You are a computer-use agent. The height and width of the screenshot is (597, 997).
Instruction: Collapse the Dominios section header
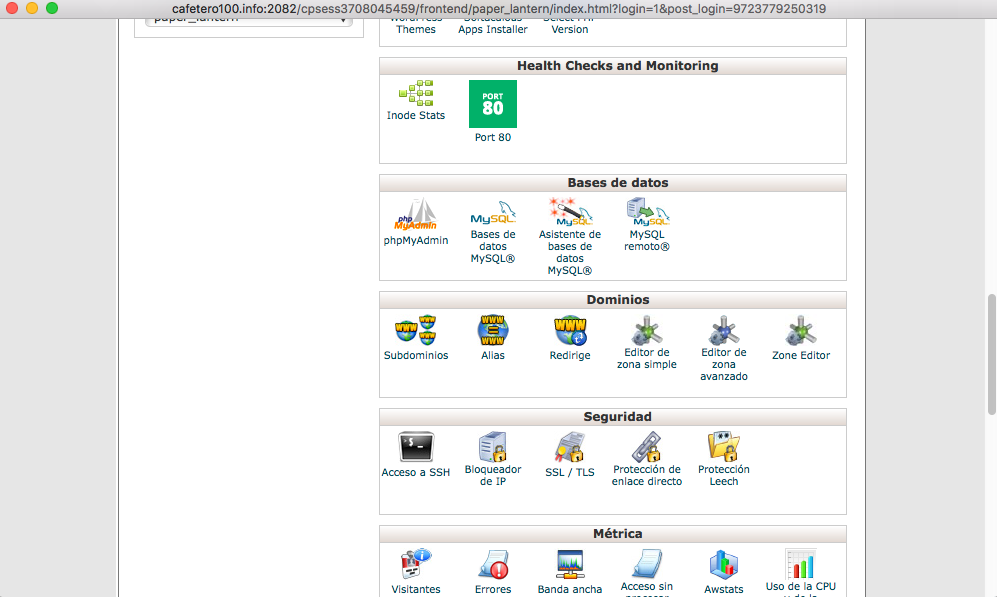click(613, 300)
